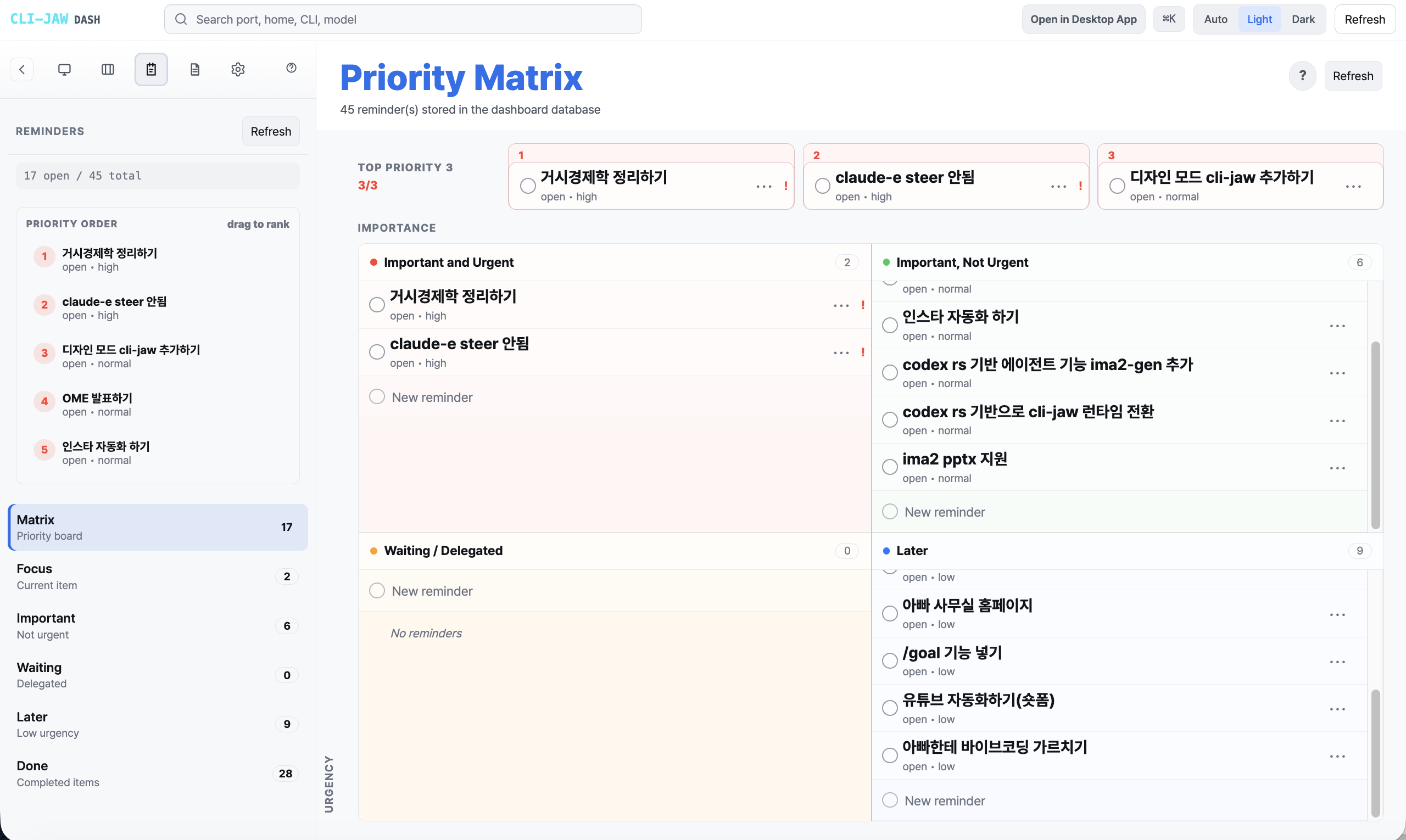Click the Later quadrant header
Viewport: 1406px width, 840px height.
(1127, 551)
